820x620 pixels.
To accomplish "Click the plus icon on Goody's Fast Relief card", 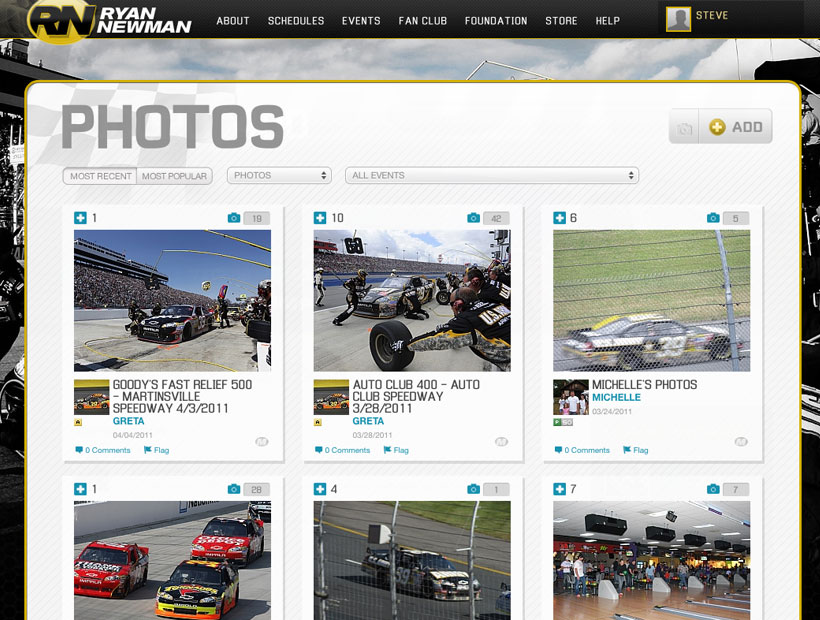I will [x=80, y=218].
